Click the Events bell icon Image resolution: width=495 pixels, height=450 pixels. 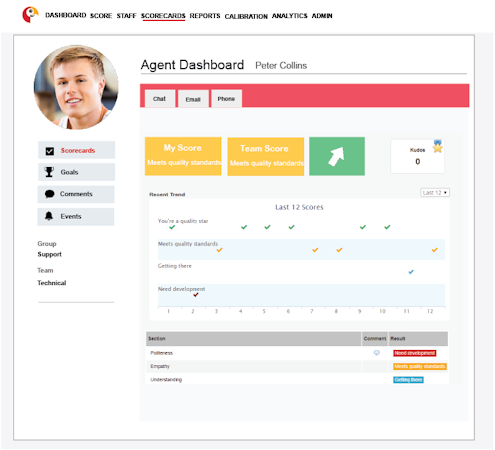pos(49,216)
